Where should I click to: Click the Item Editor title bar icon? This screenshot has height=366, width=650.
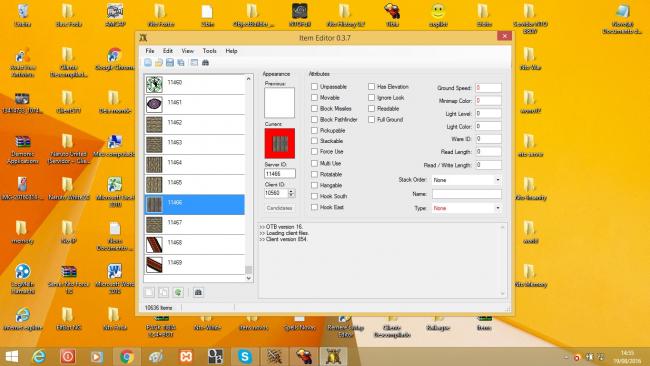tap(143, 38)
